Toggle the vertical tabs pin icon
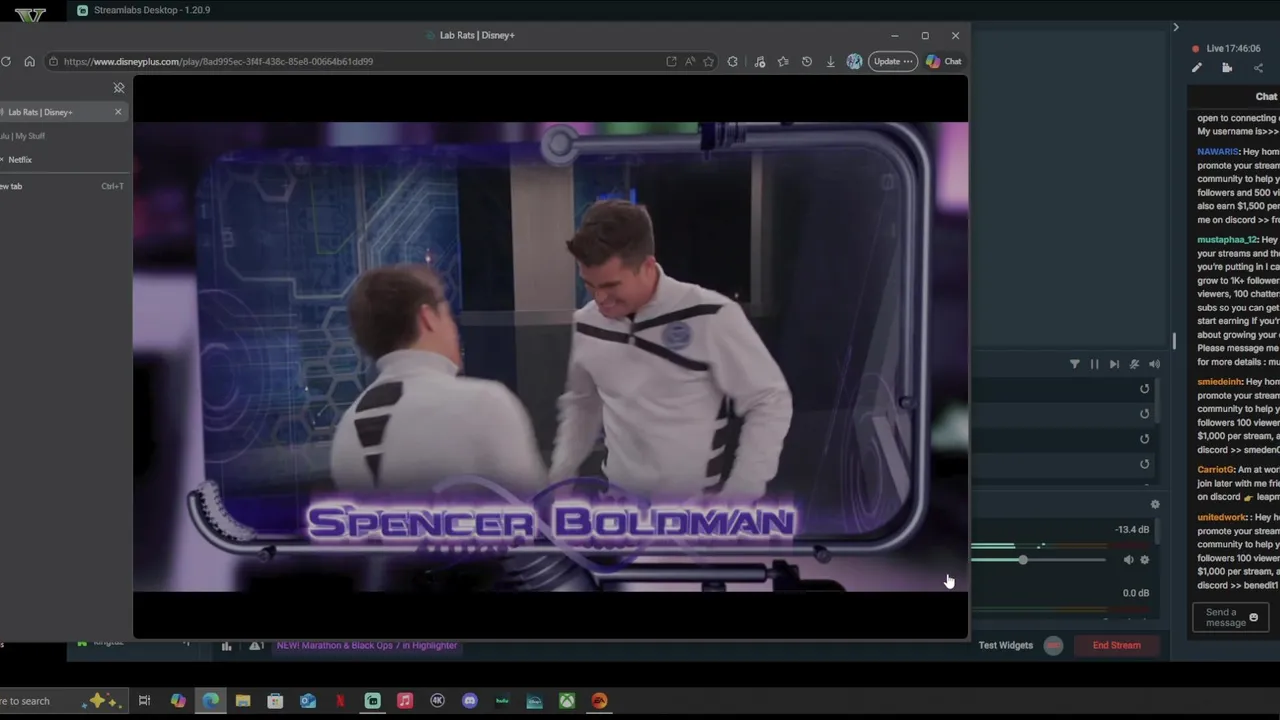The width and height of the screenshot is (1280, 720). pyautogui.click(x=119, y=88)
